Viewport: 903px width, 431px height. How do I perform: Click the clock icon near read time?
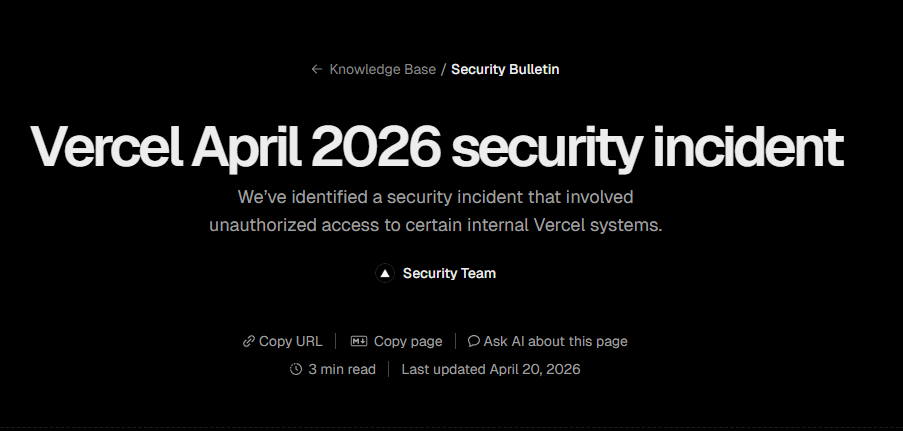pos(296,369)
